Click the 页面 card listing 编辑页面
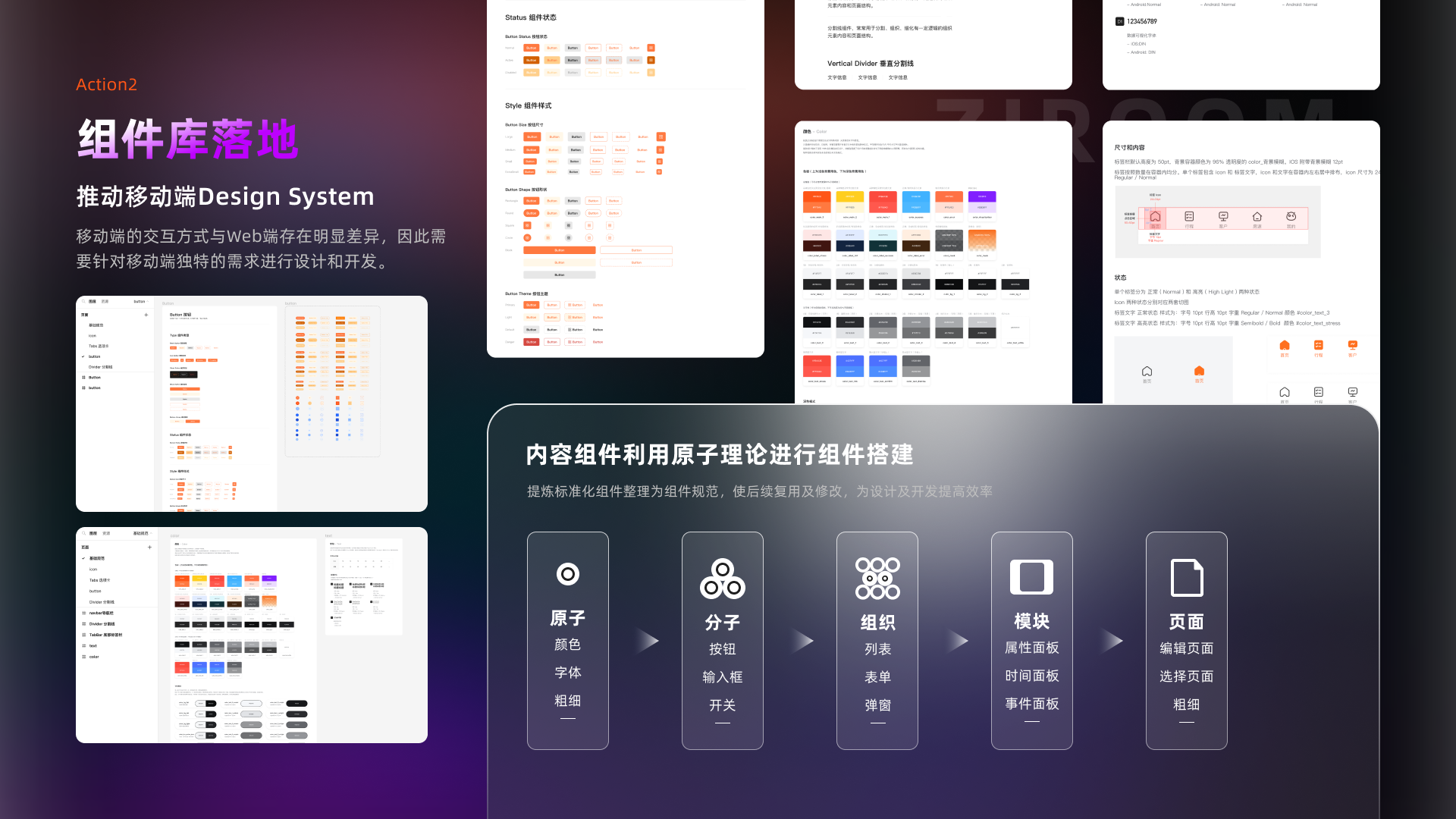Viewport: 1456px width, 819px height. click(x=1187, y=641)
